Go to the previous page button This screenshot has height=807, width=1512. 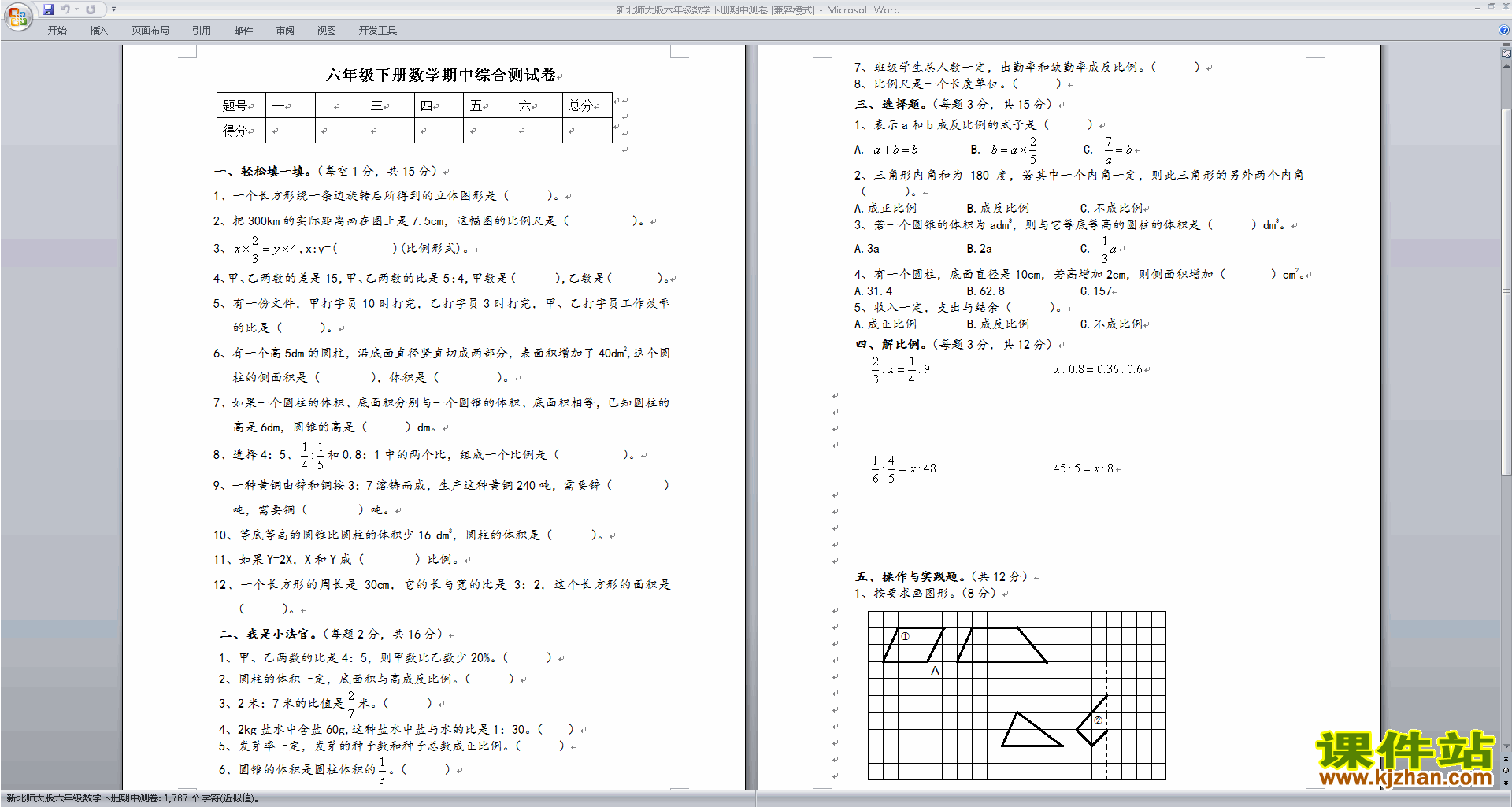click(x=1506, y=758)
